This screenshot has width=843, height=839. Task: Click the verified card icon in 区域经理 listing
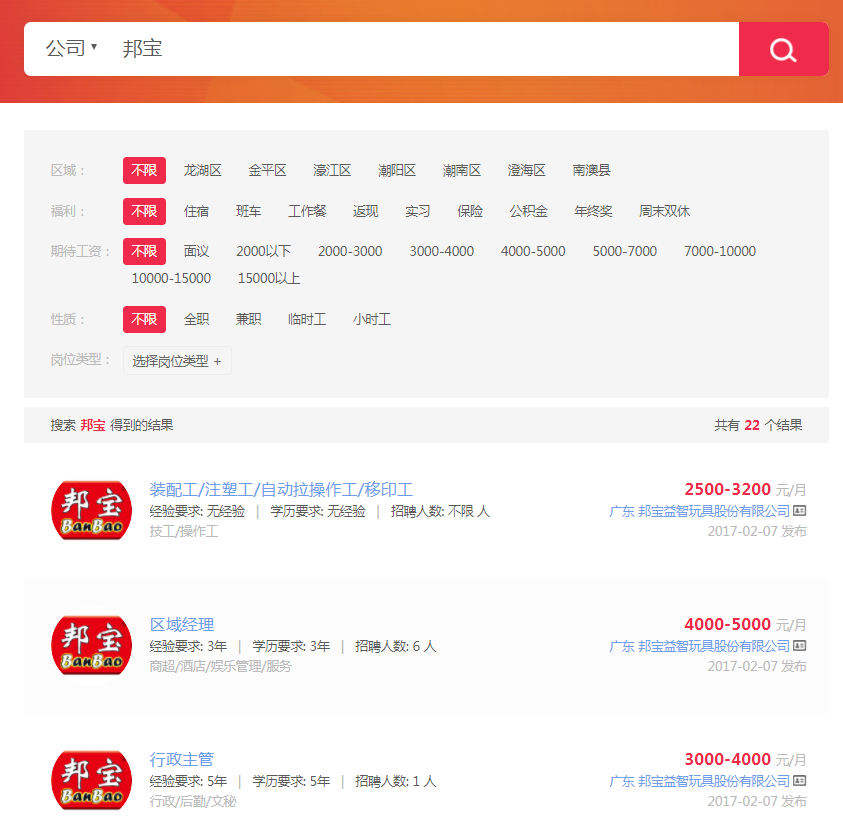(x=799, y=646)
